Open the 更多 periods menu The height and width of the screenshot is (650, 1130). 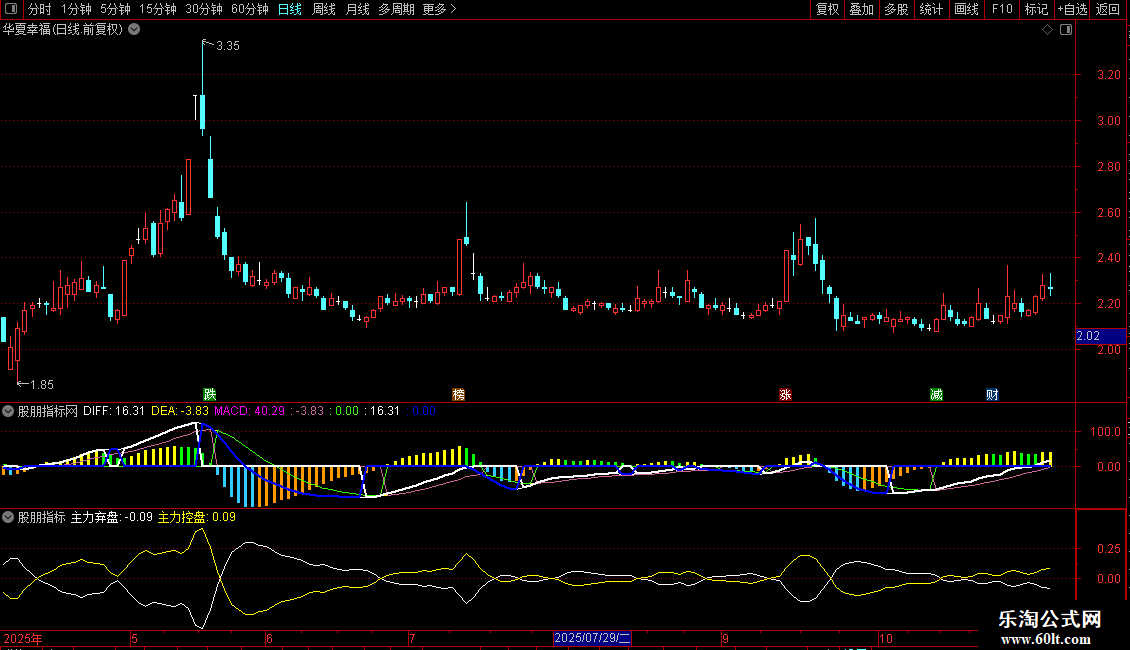(x=439, y=9)
